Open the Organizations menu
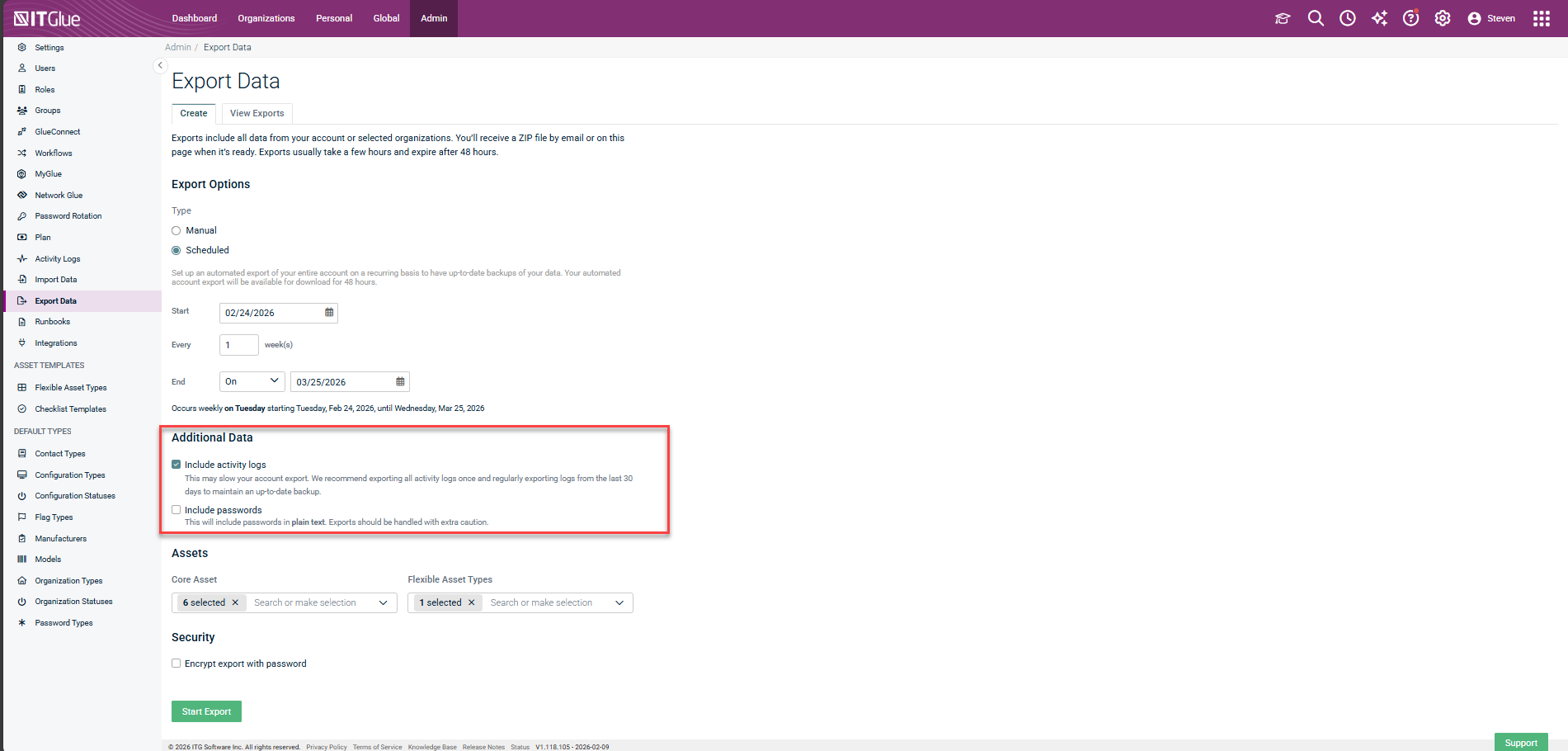Viewport: 1568px width, 751px height. (266, 18)
